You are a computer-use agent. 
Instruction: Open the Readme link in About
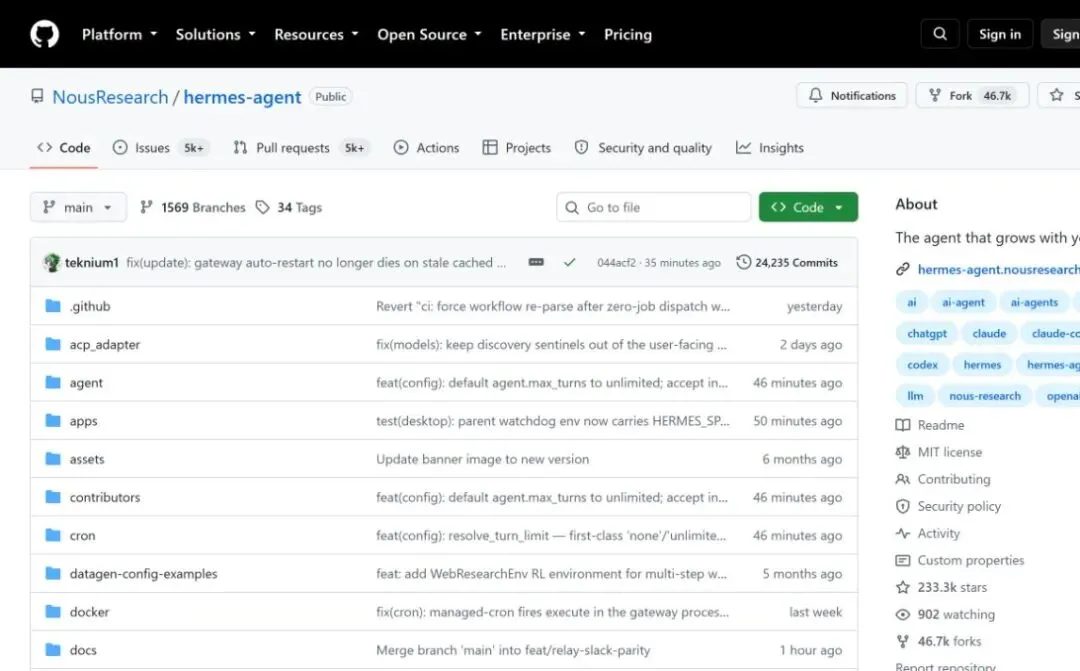pos(930,425)
